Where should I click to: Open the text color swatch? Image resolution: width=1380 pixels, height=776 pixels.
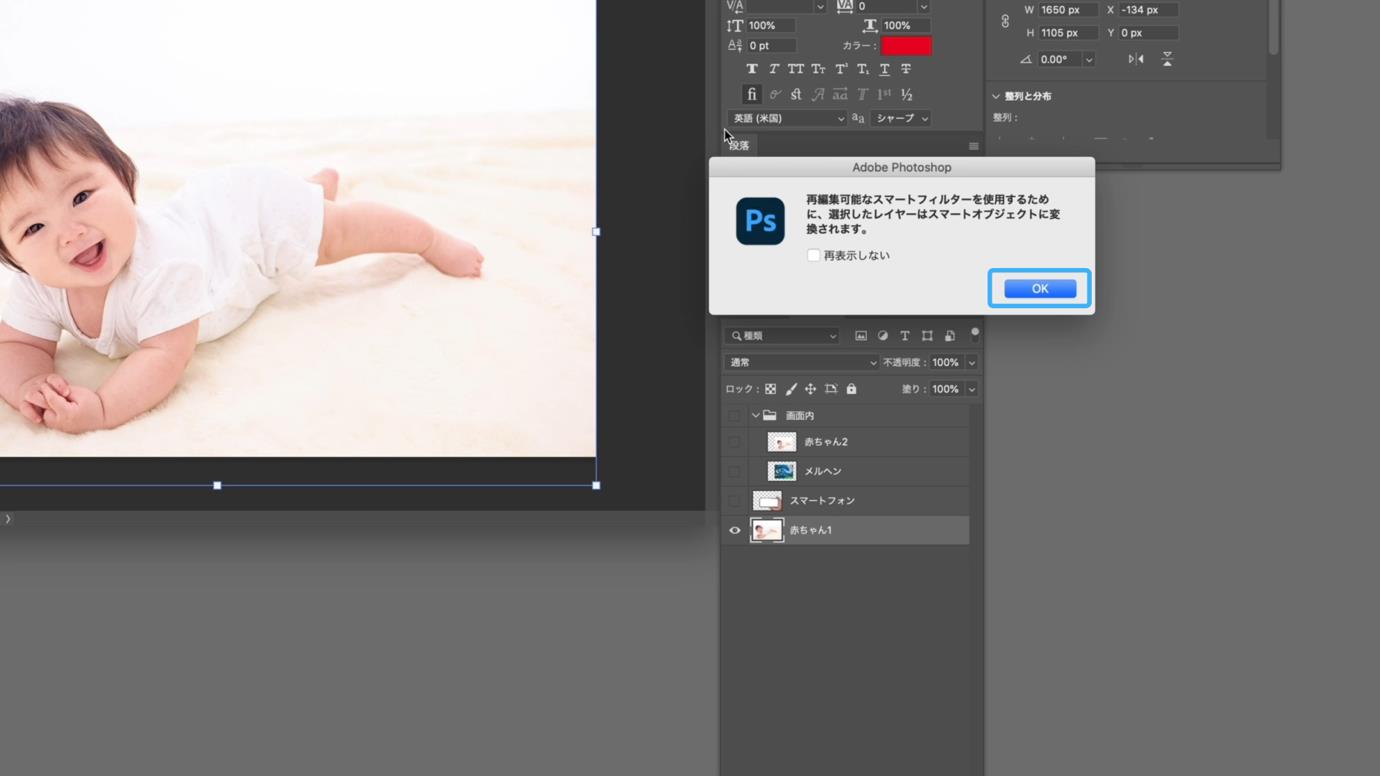tap(906, 46)
